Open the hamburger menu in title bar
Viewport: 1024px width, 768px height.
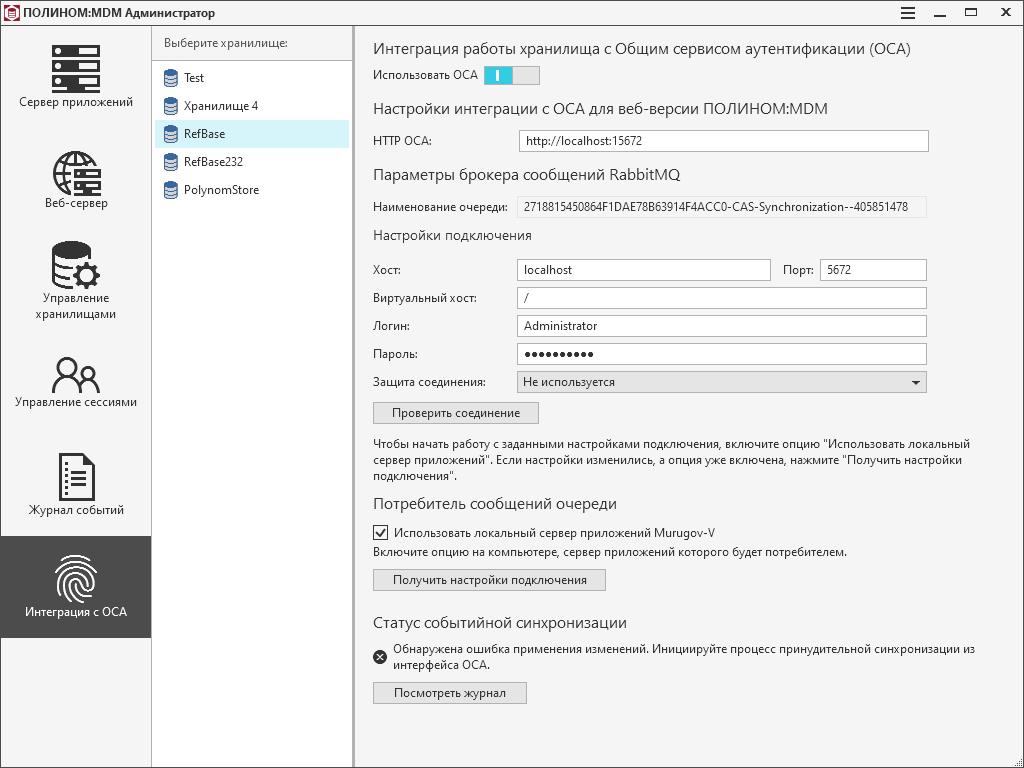click(908, 13)
